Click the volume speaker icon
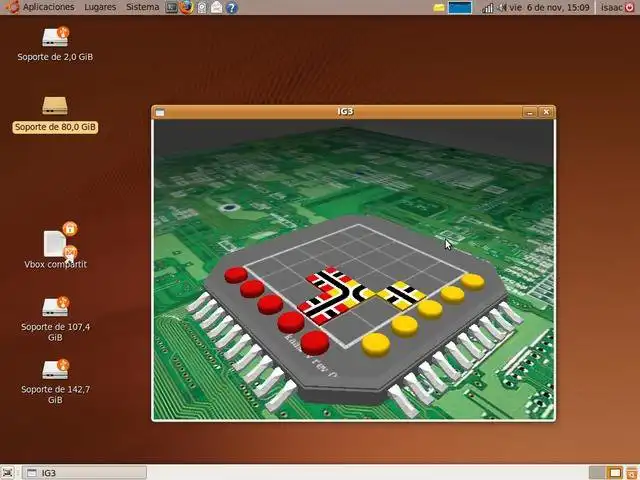640x480 pixels. pyautogui.click(x=502, y=7)
